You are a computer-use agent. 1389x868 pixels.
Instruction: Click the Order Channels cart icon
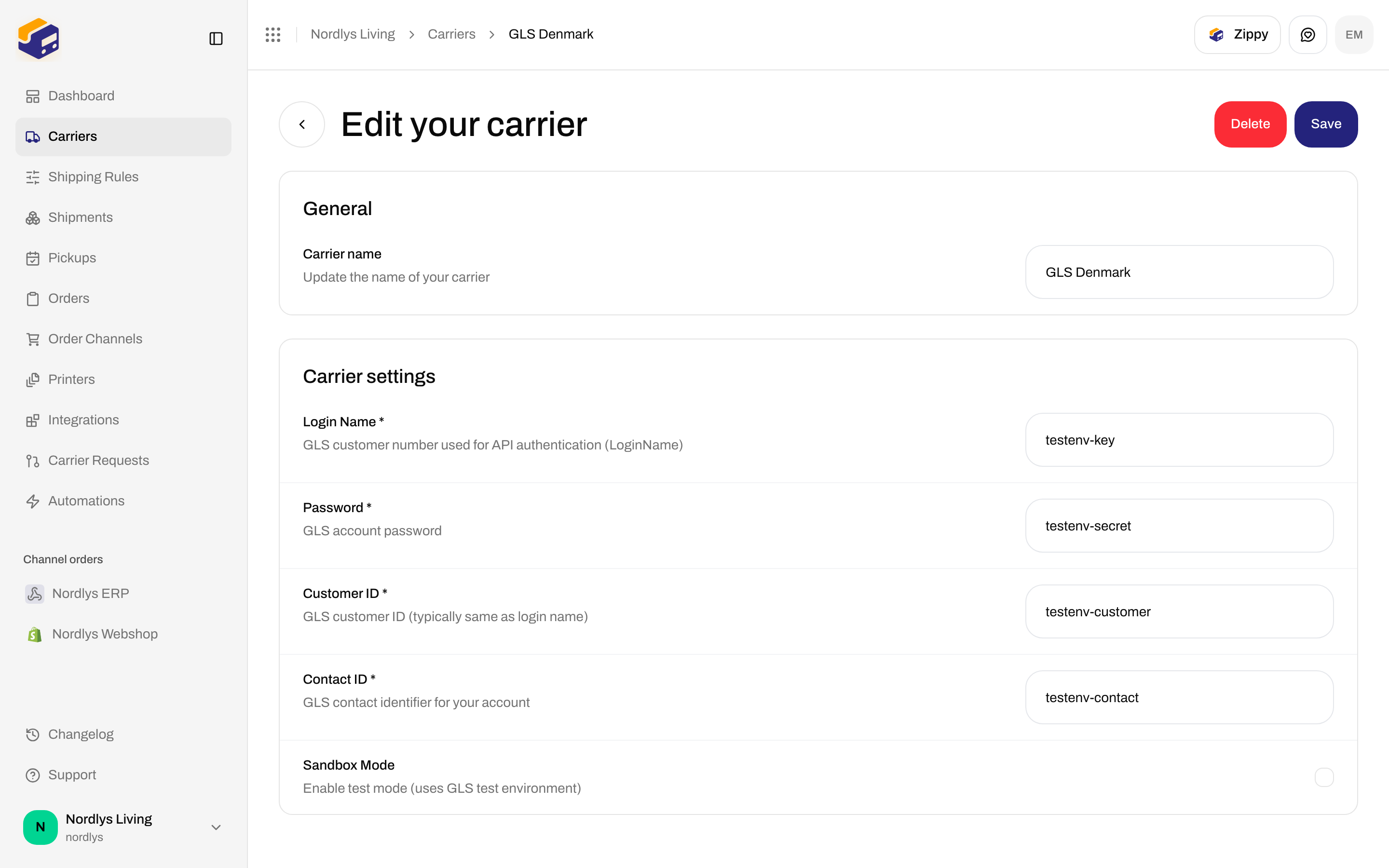[x=33, y=339]
